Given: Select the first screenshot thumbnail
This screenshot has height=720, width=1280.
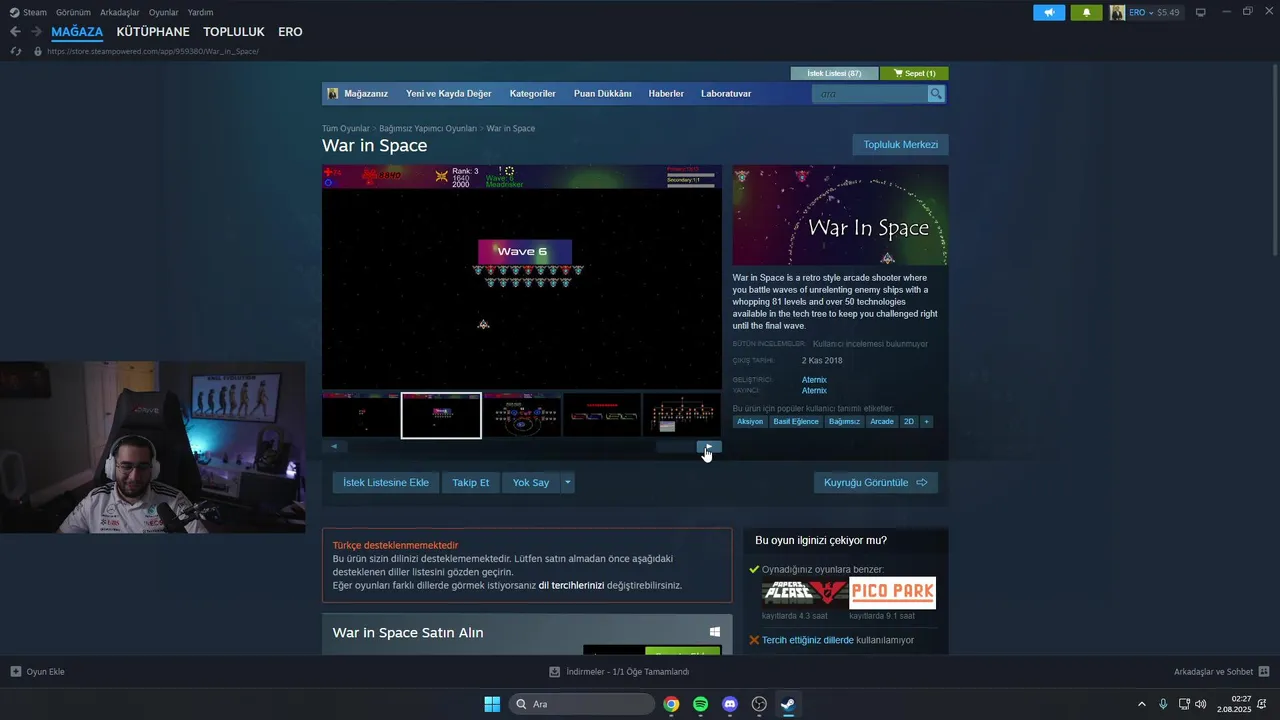Looking at the screenshot, I should point(361,415).
